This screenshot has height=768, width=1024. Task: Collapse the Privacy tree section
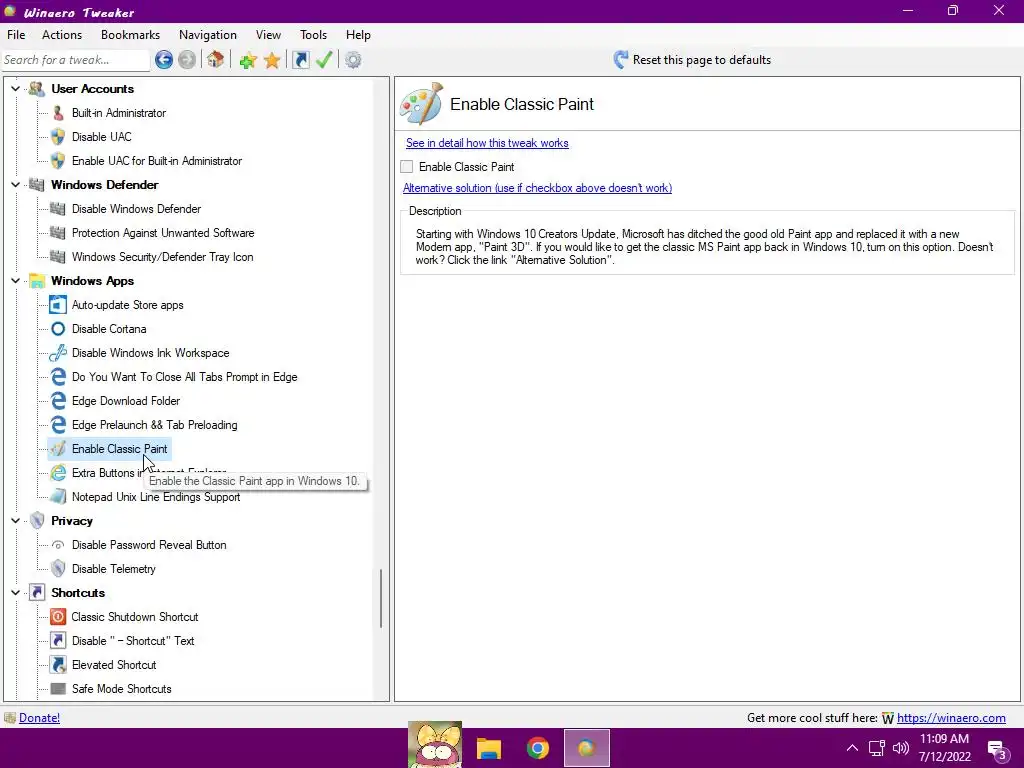tap(16, 521)
